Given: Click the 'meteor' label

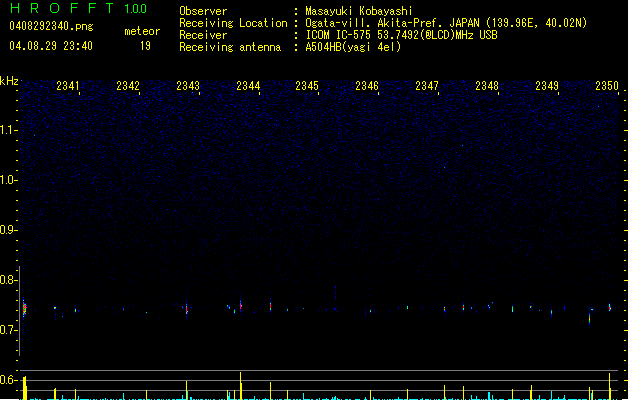Looking at the screenshot, I should tap(142, 31).
